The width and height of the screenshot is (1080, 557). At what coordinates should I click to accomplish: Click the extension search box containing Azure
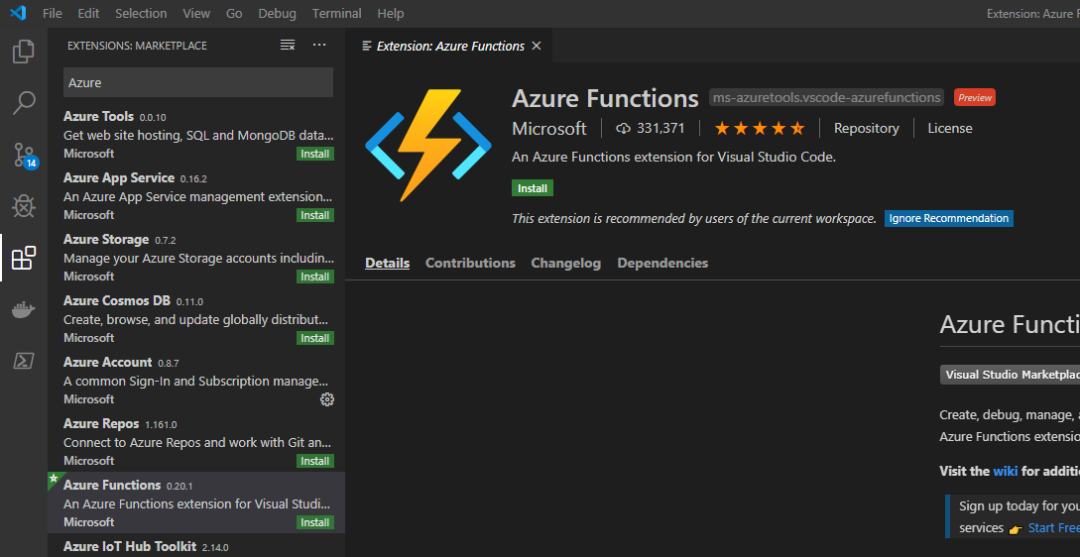tap(198, 82)
